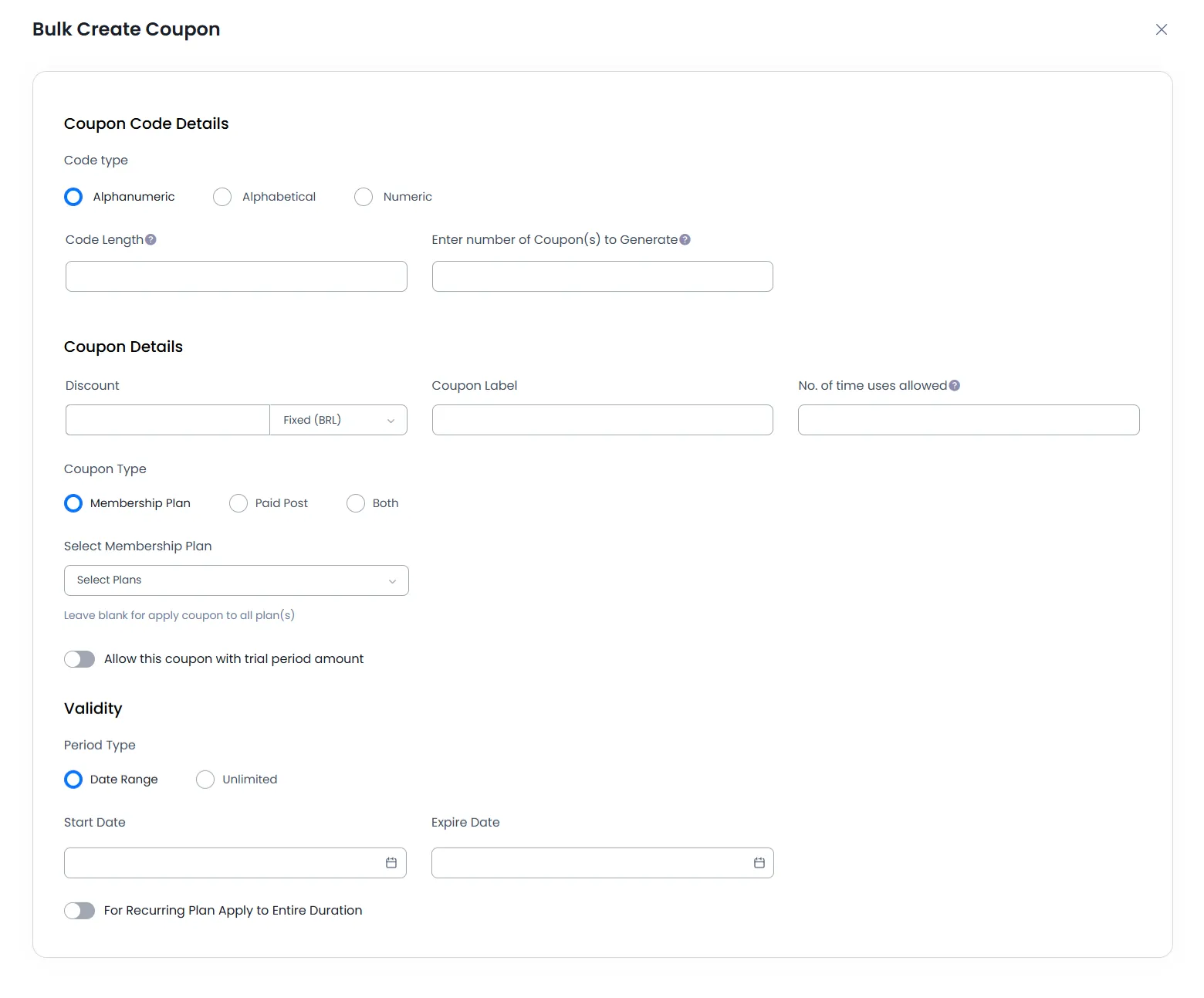
Task: Close the Bulk Create Coupon dialog
Action: [1161, 29]
